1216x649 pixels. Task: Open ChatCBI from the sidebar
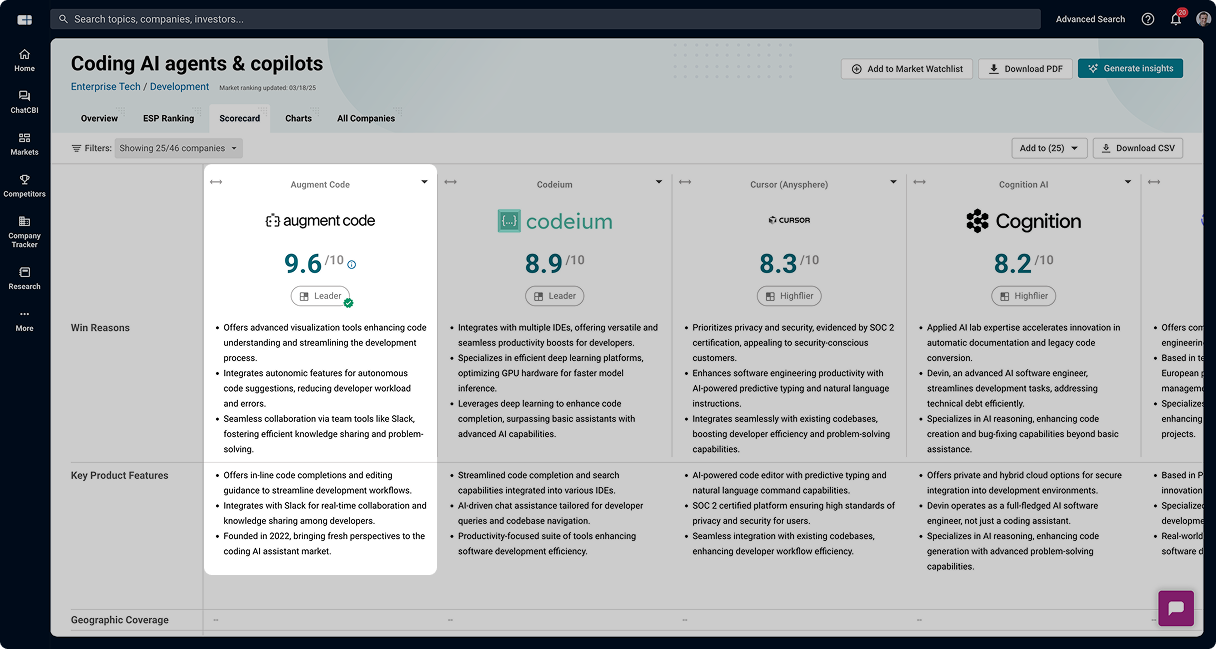click(24, 101)
